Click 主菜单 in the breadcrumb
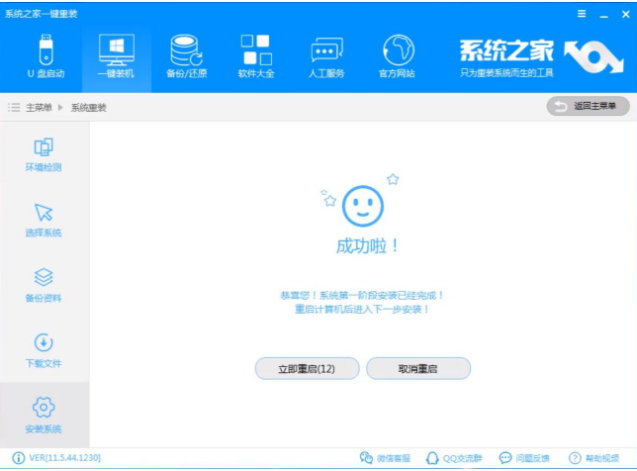637x471 pixels. coord(39,107)
